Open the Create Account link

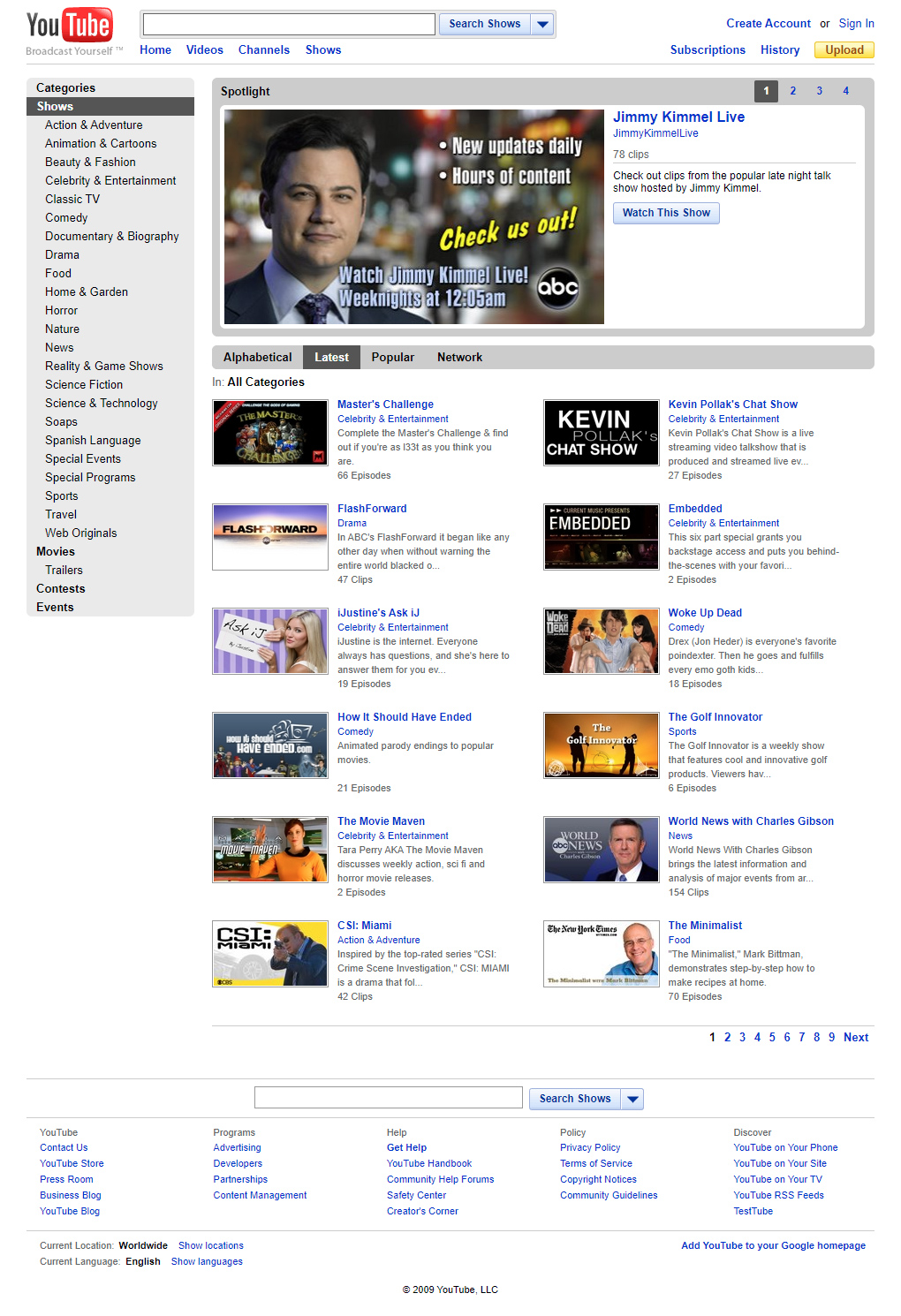pos(768,24)
